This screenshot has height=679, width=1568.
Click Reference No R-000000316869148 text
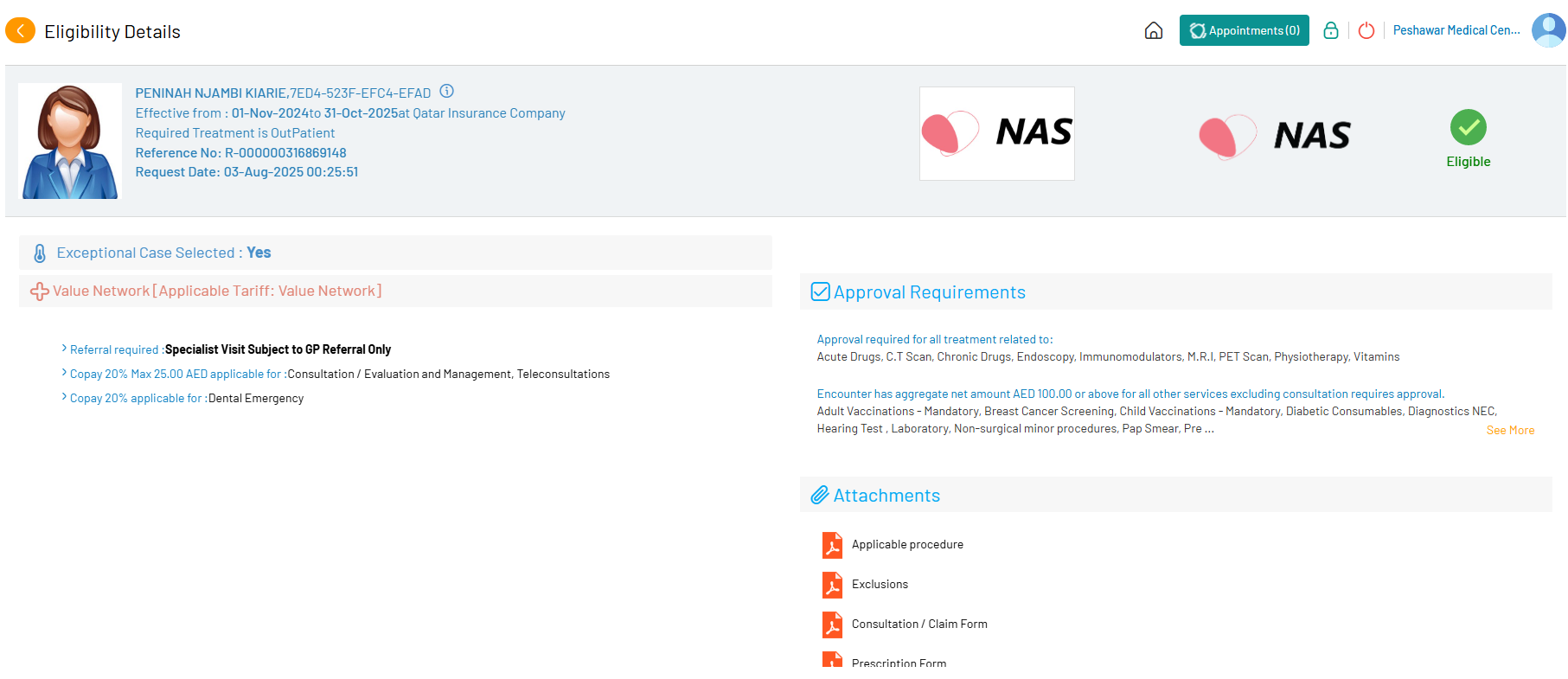coord(240,153)
